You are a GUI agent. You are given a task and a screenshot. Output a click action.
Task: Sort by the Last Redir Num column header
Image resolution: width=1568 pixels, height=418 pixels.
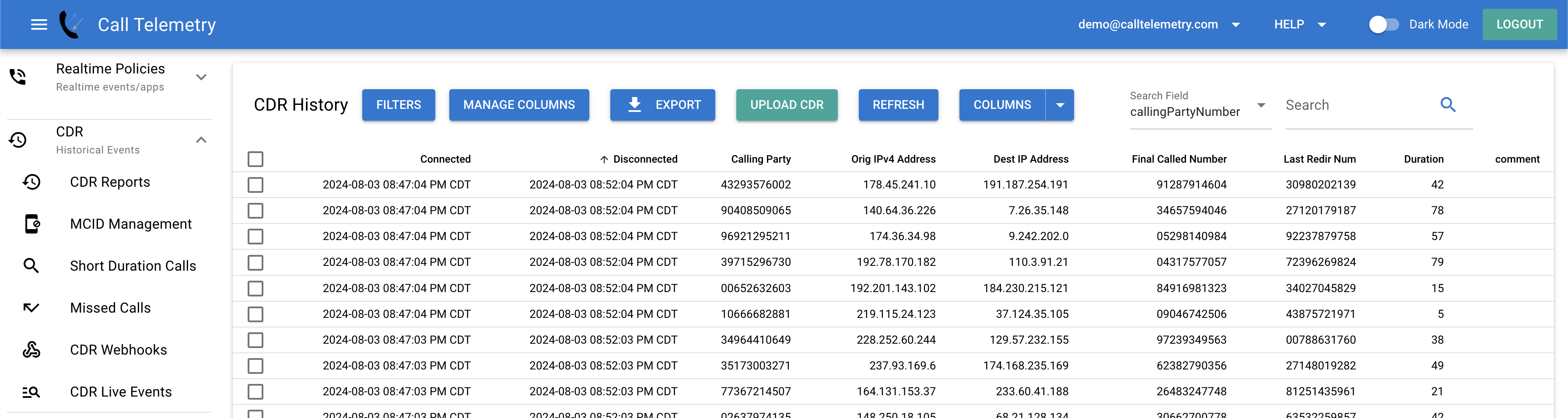(x=1319, y=160)
